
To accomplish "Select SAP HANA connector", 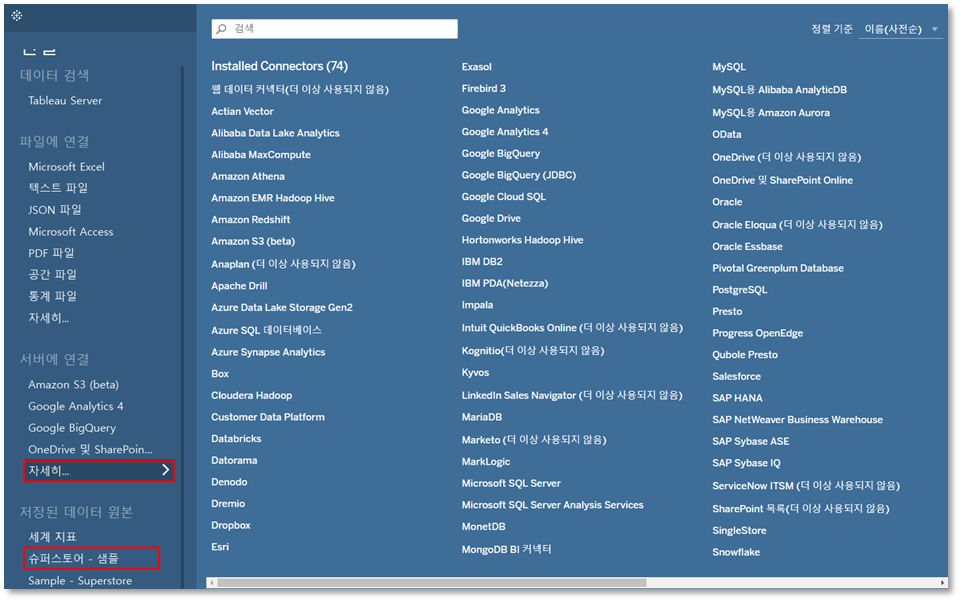I will pos(737,398).
